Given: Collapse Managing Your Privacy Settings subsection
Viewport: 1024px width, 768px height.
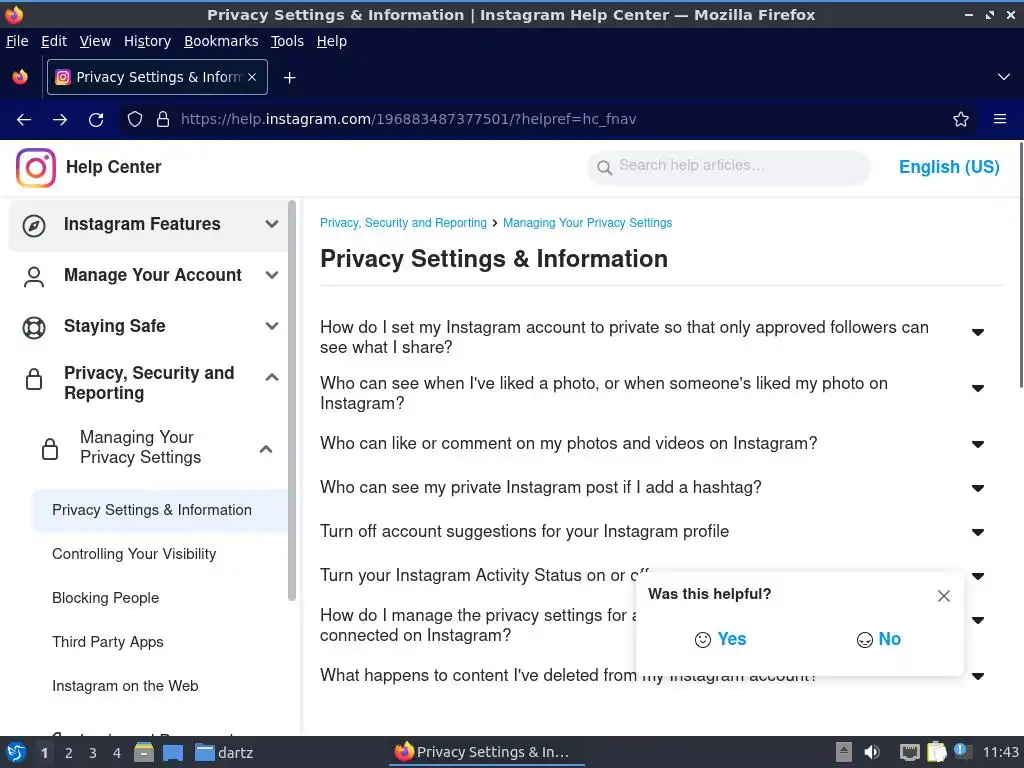Looking at the screenshot, I should point(266,449).
